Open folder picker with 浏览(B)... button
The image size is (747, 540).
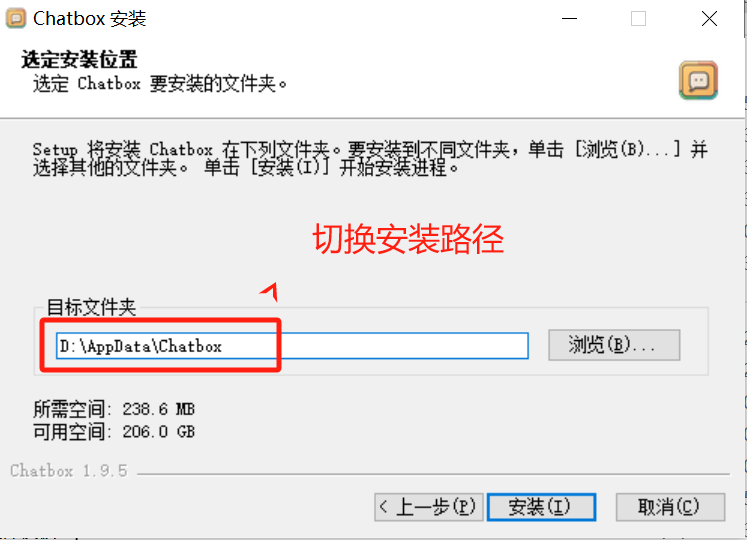(614, 345)
